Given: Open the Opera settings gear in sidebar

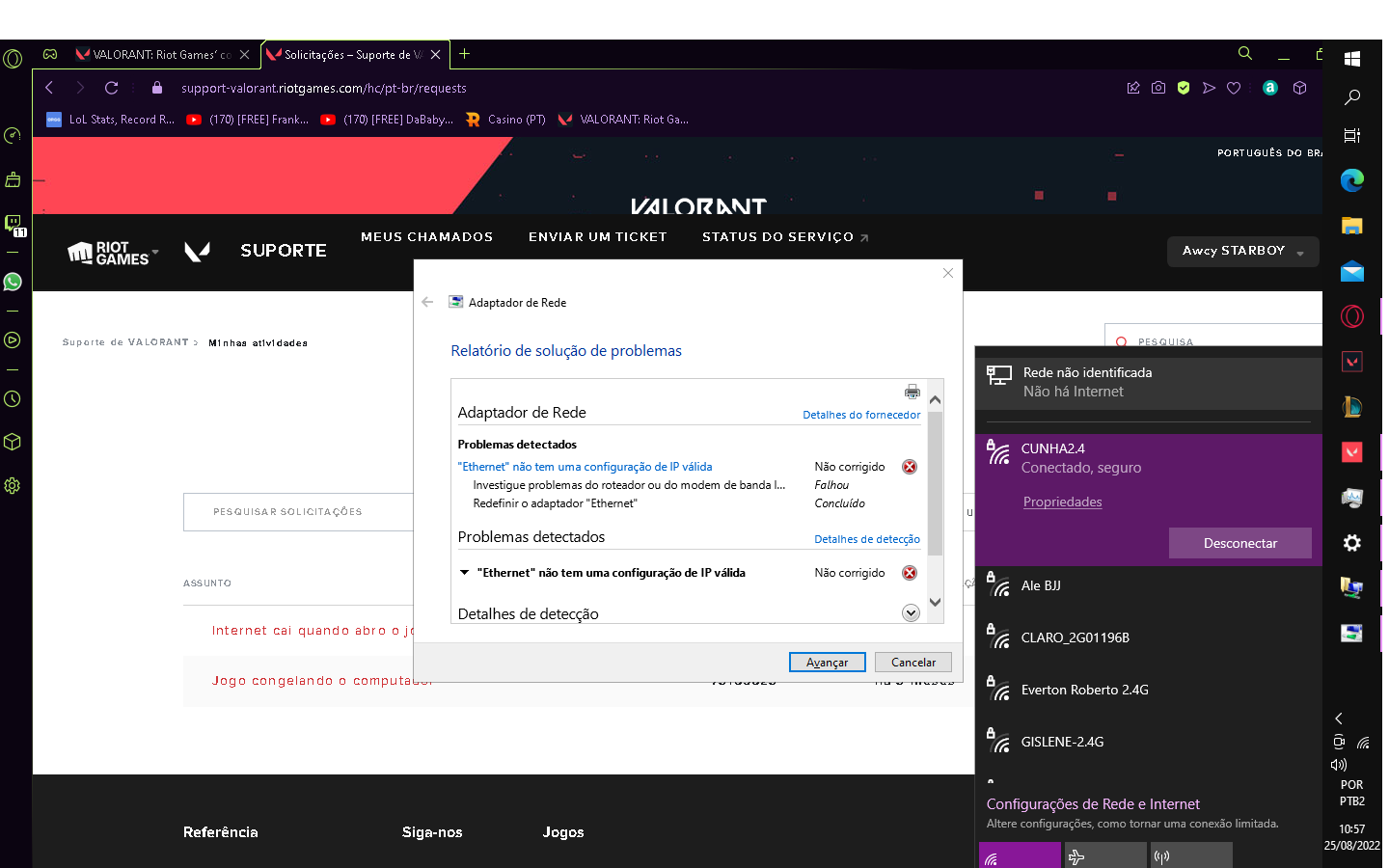Looking at the screenshot, I should 13,486.
